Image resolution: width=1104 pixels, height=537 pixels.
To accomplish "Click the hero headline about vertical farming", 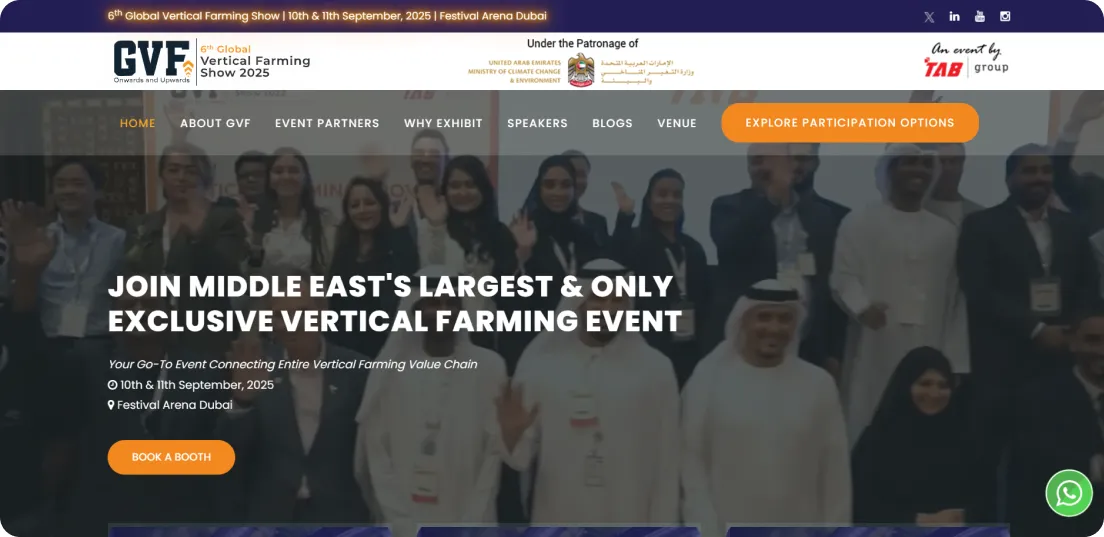I will pos(394,303).
